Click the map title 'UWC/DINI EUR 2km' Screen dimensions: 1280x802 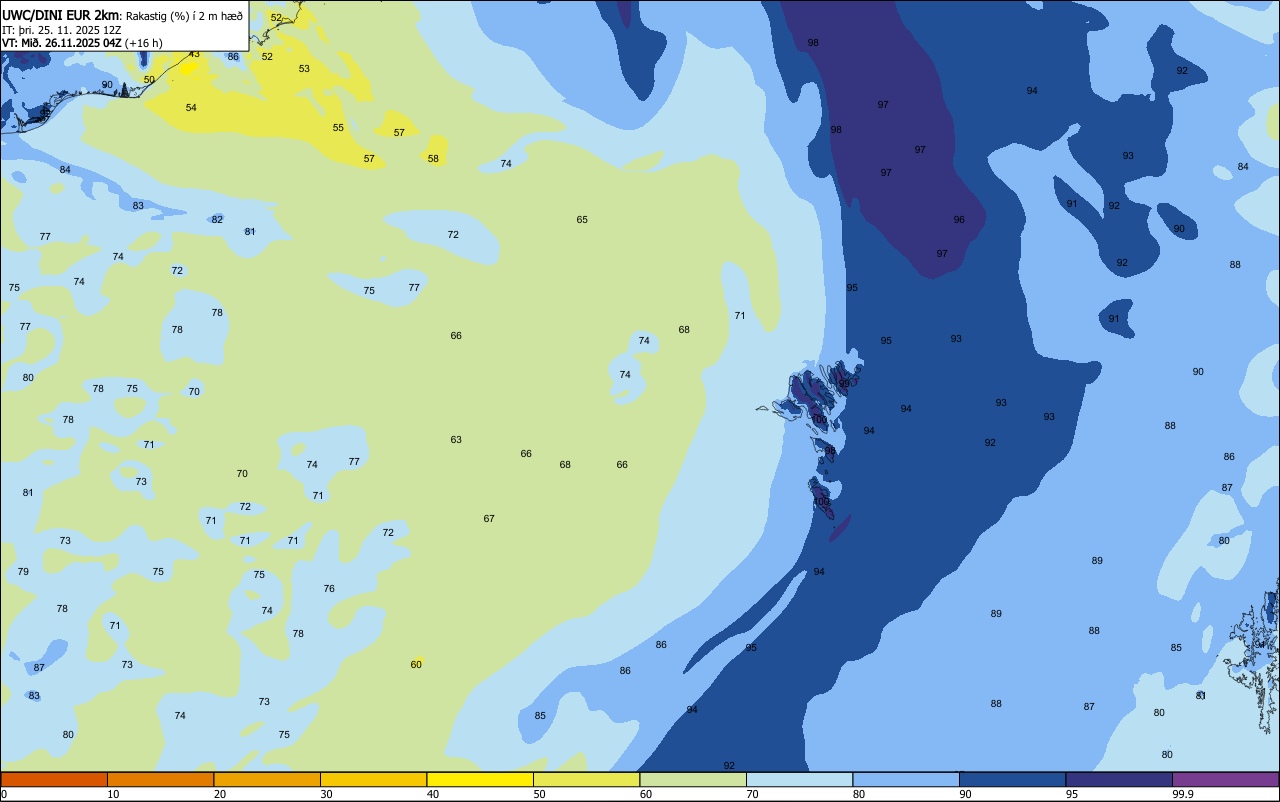tap(60, 15)
